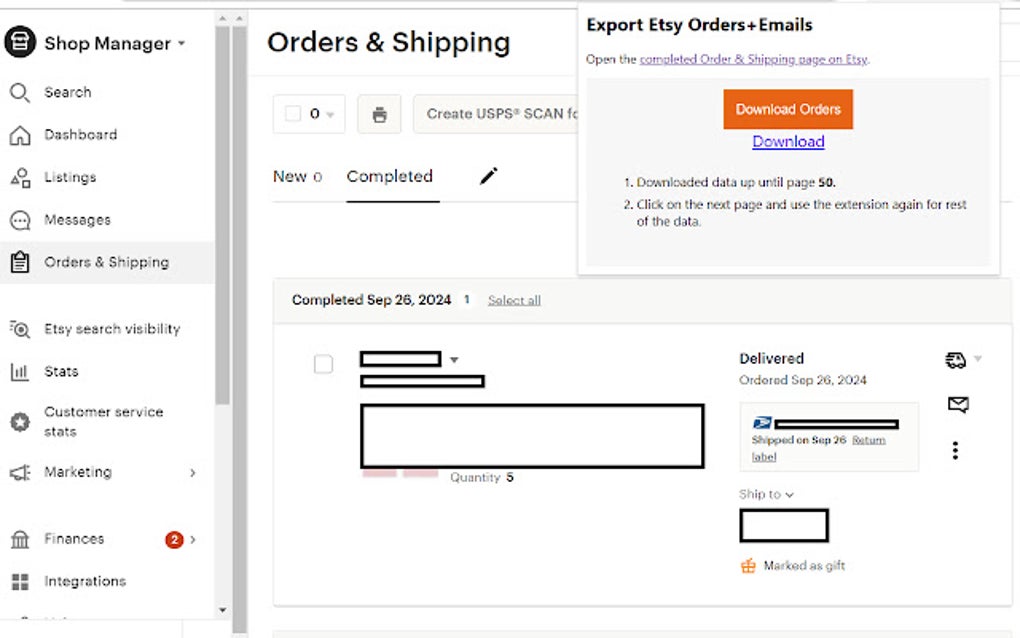Check the checkbox beside the delivered order
Image resolution: width=1020 pixels, height=638 pixels.
click(323, 364)
